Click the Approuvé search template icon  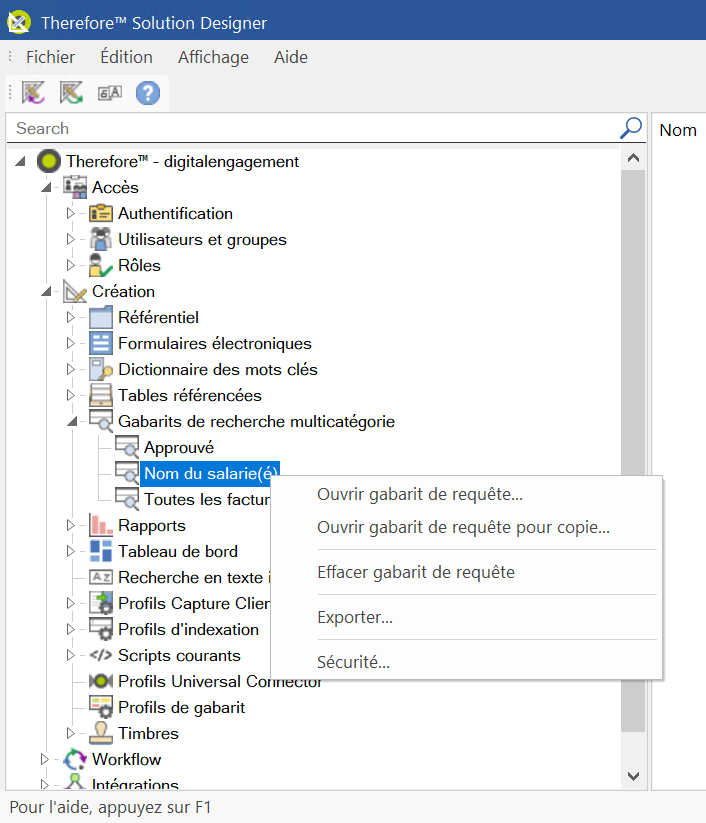(127, 447)
